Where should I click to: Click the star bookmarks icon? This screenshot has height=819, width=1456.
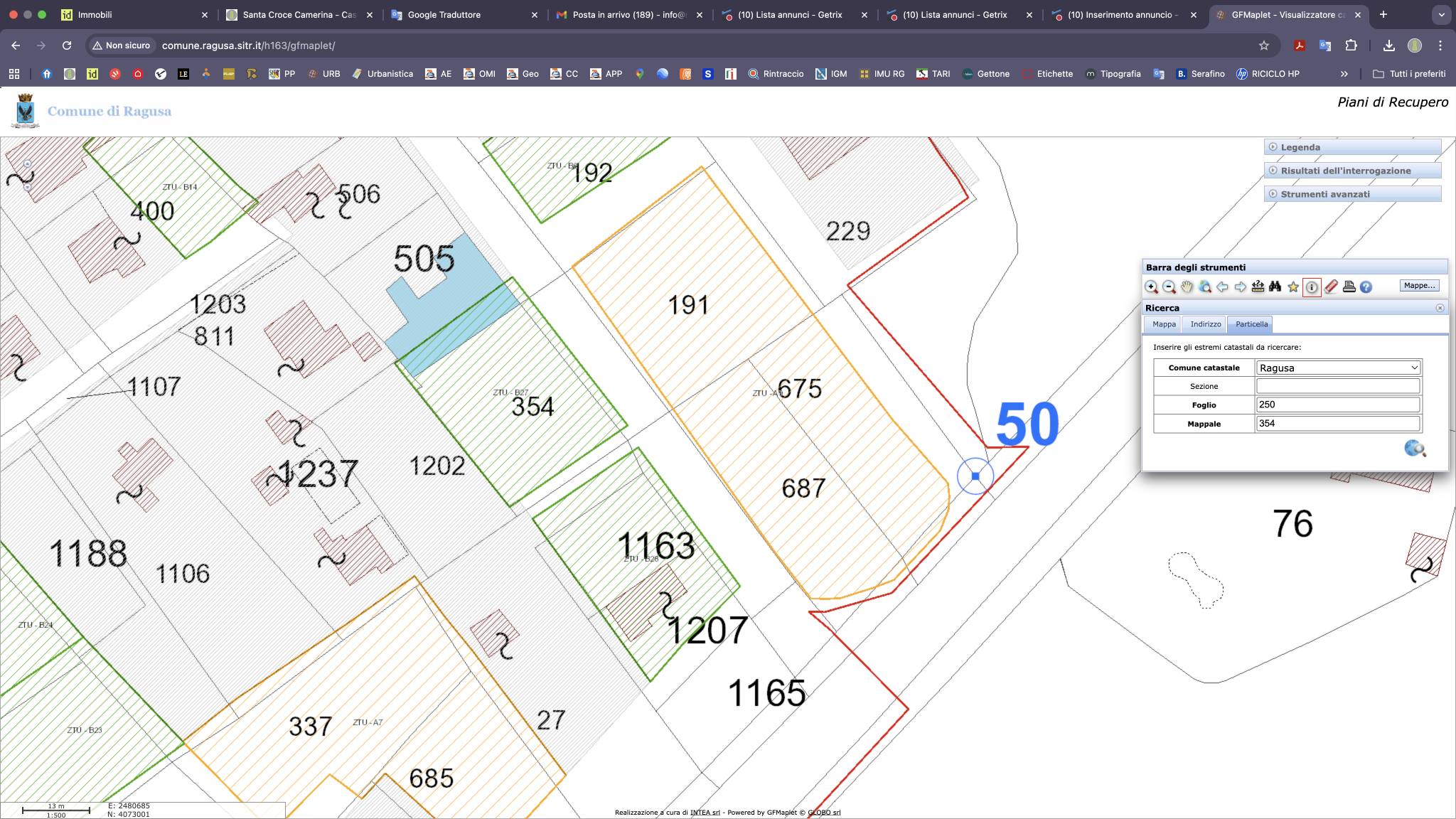(1293, 287)
